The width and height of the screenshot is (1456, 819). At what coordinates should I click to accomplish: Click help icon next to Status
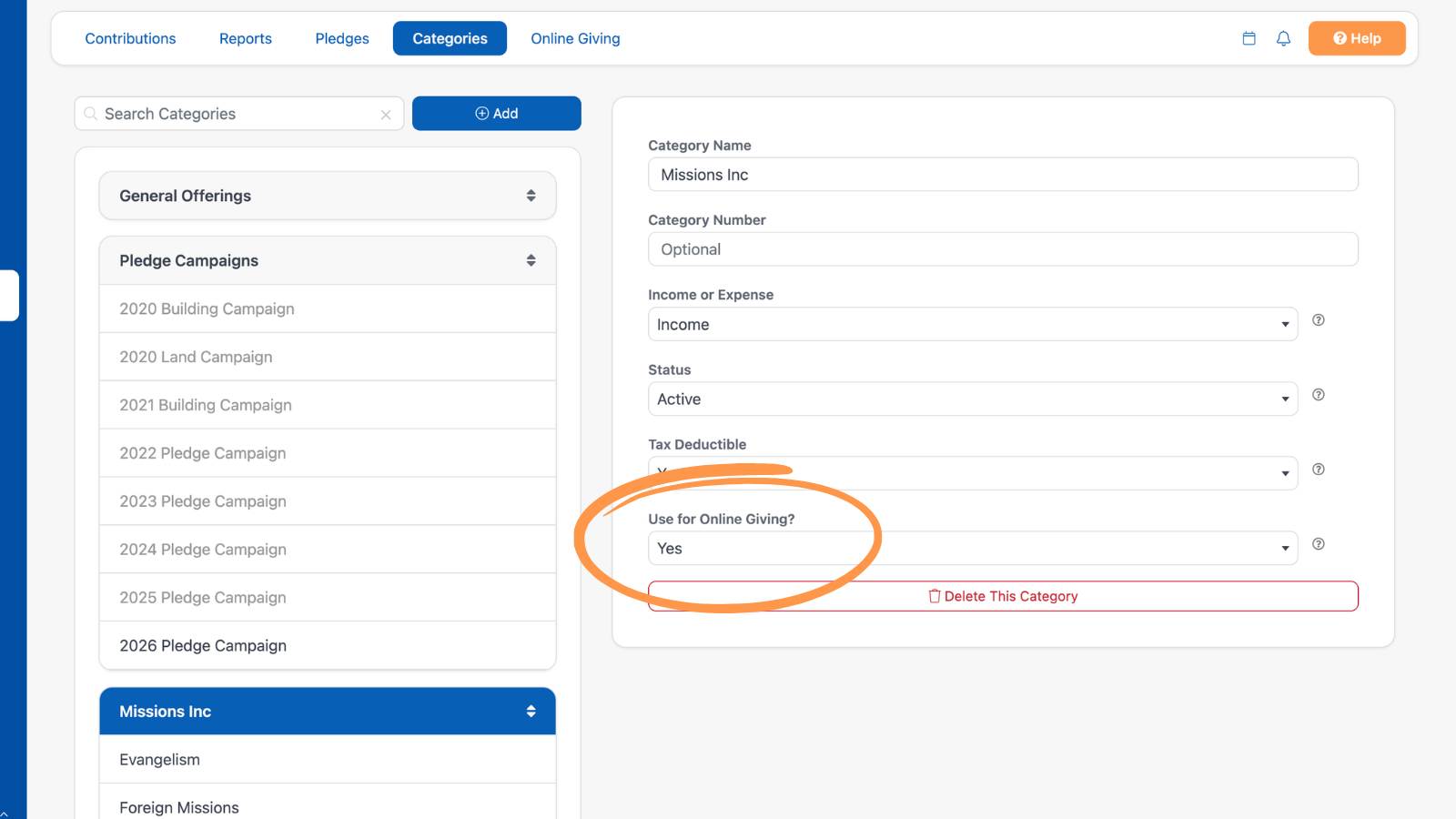[1318, 395]
